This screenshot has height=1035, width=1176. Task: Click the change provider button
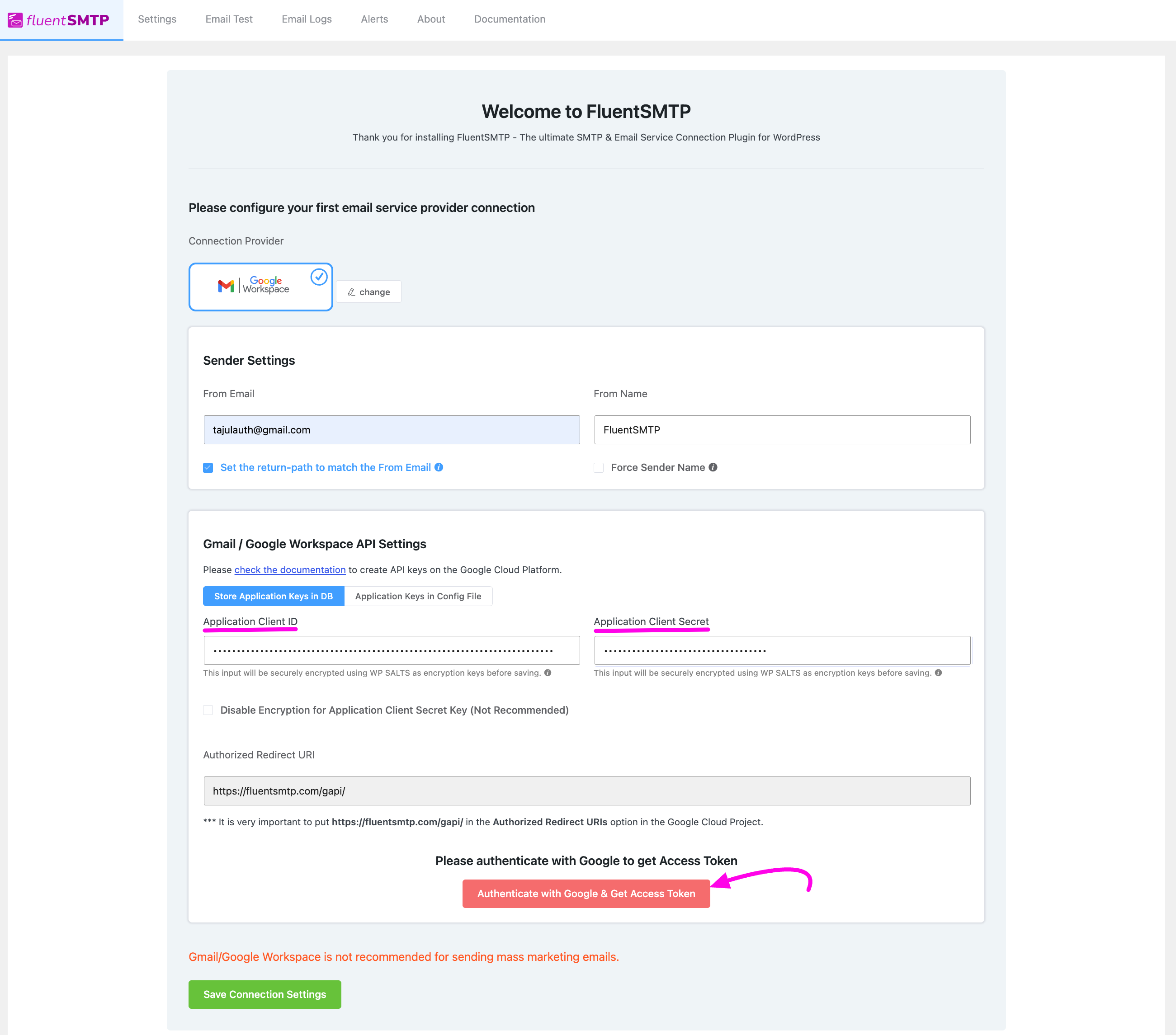click(x=369, y=292)
